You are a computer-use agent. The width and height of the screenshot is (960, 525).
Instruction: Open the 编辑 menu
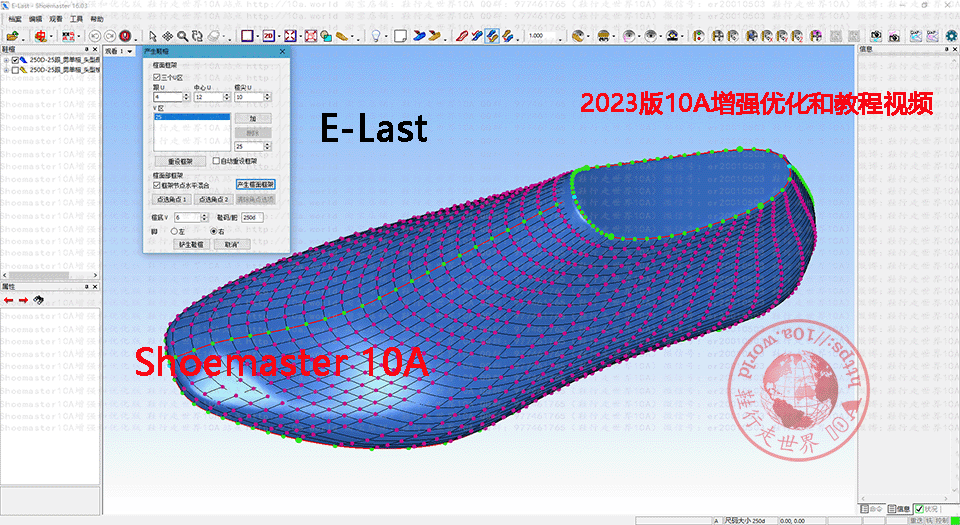[x=35, y=19]
